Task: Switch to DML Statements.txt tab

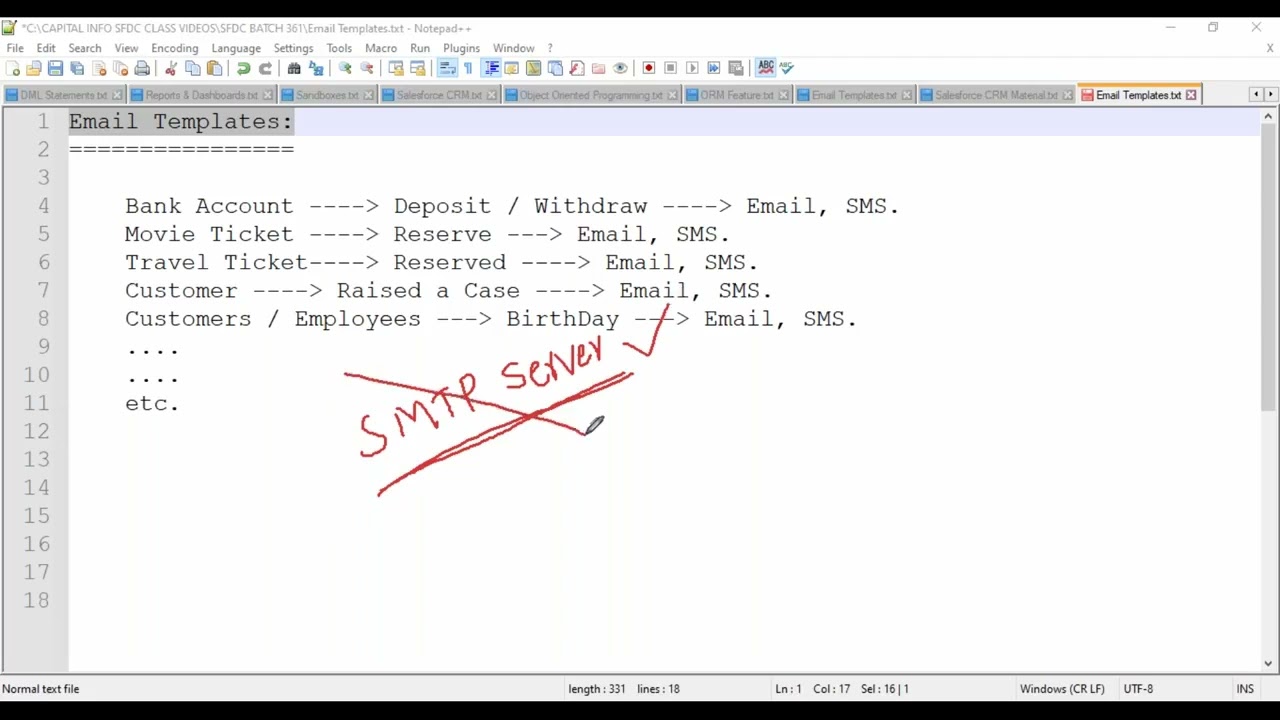Action: pos(64,95)
